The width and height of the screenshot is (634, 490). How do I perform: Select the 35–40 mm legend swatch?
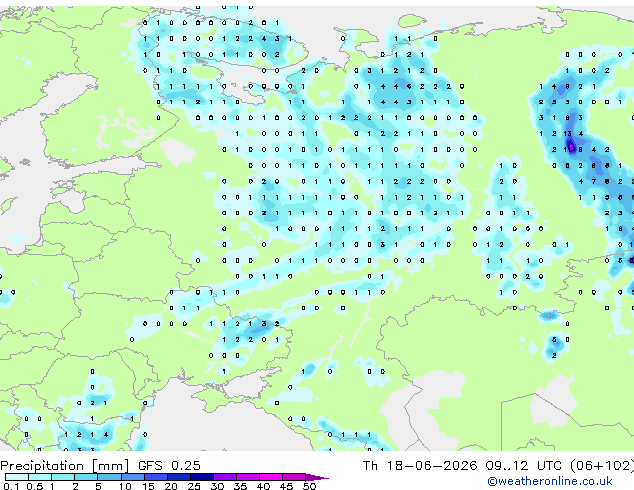(x=248, y=477)
